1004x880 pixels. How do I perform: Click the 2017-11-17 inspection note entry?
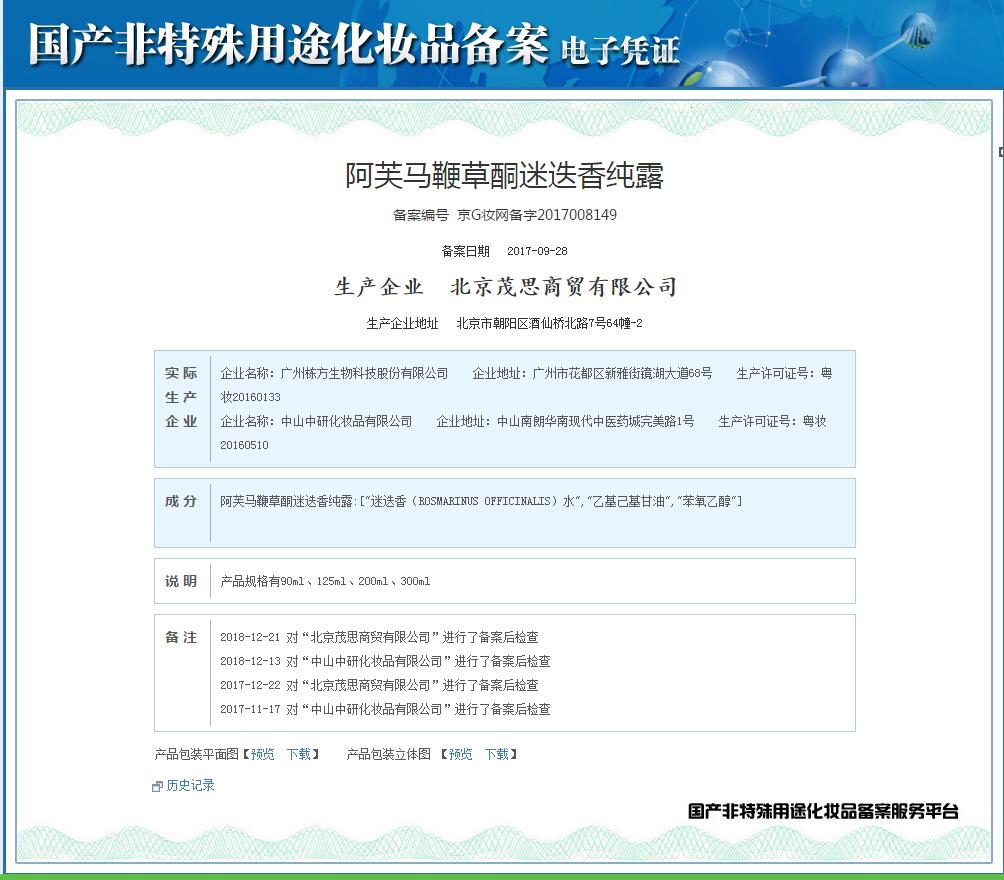click(x=385, y=709)
